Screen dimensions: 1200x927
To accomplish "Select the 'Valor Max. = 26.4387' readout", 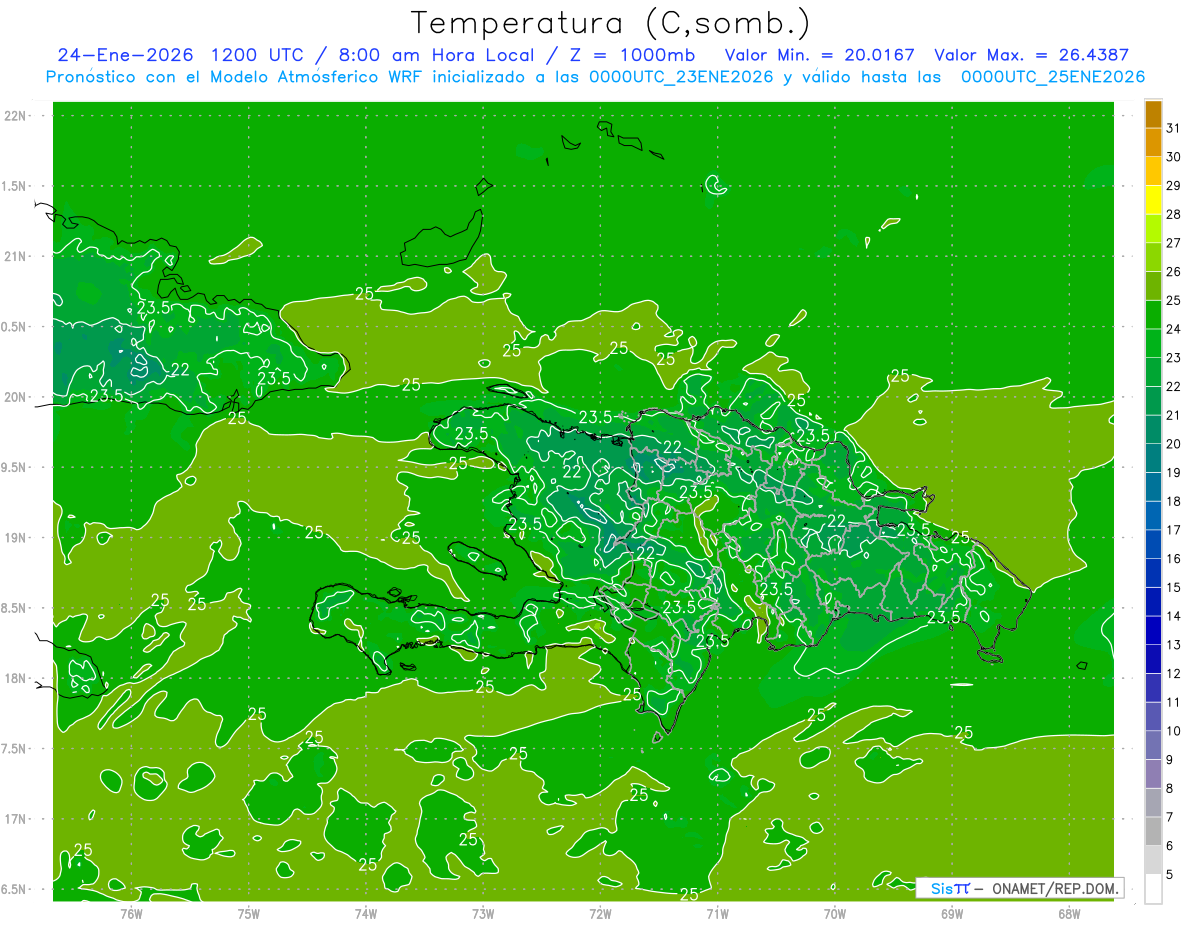I will pos(1031,55).
